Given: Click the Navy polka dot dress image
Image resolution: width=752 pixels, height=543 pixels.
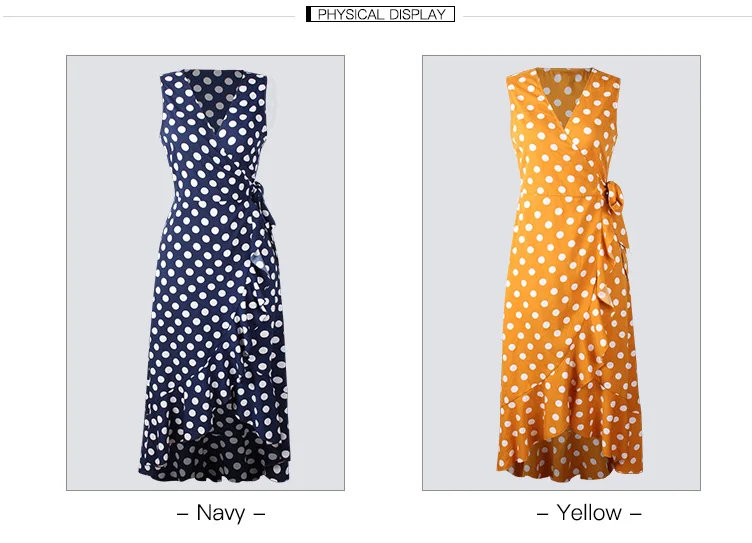Looking at the screenshot, I should tap(205, 272).
